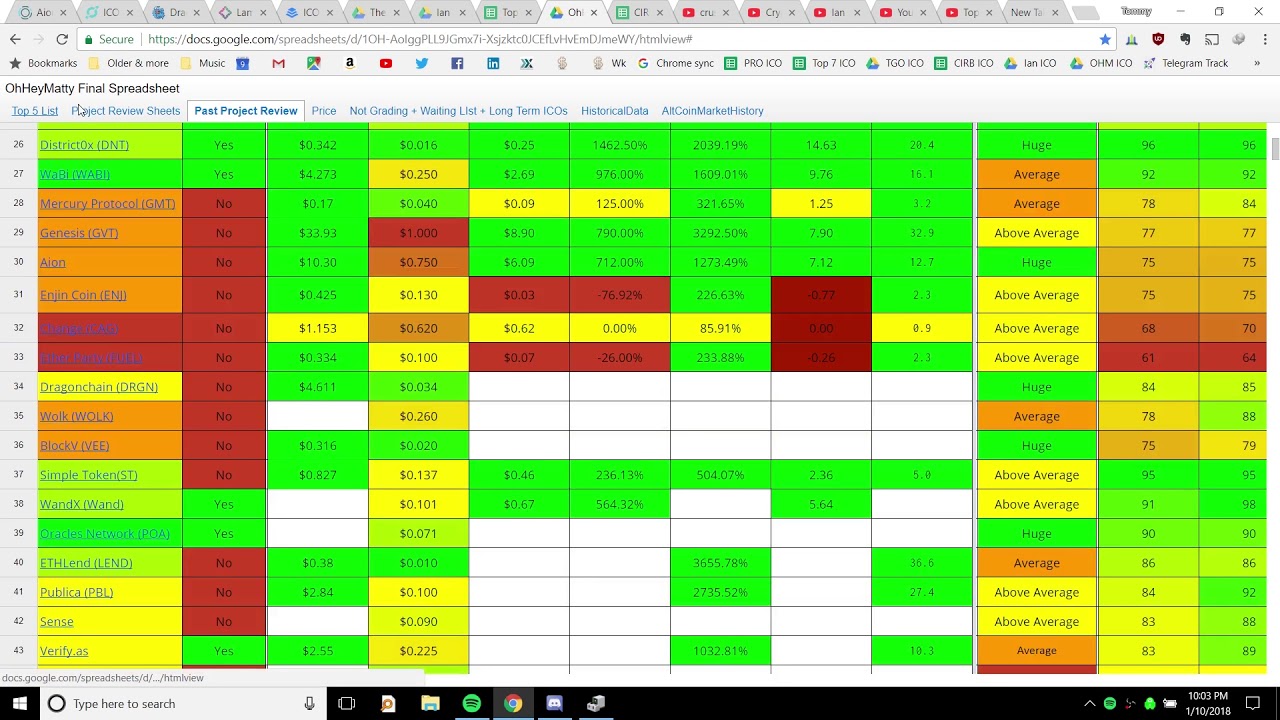Switch to Top 5 List sheet tab
Screen dimensions: 1280x720
click(35, 111)
